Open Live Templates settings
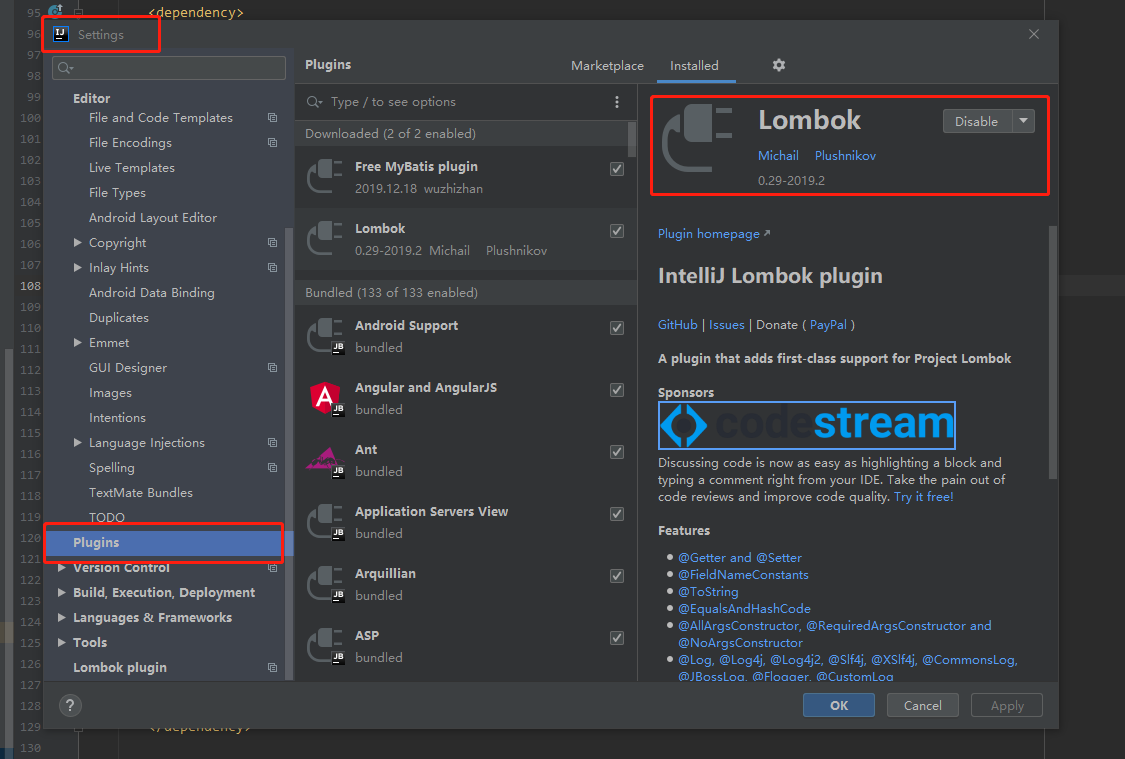Viewport: 1125px width, 759px height. (131, 168)
